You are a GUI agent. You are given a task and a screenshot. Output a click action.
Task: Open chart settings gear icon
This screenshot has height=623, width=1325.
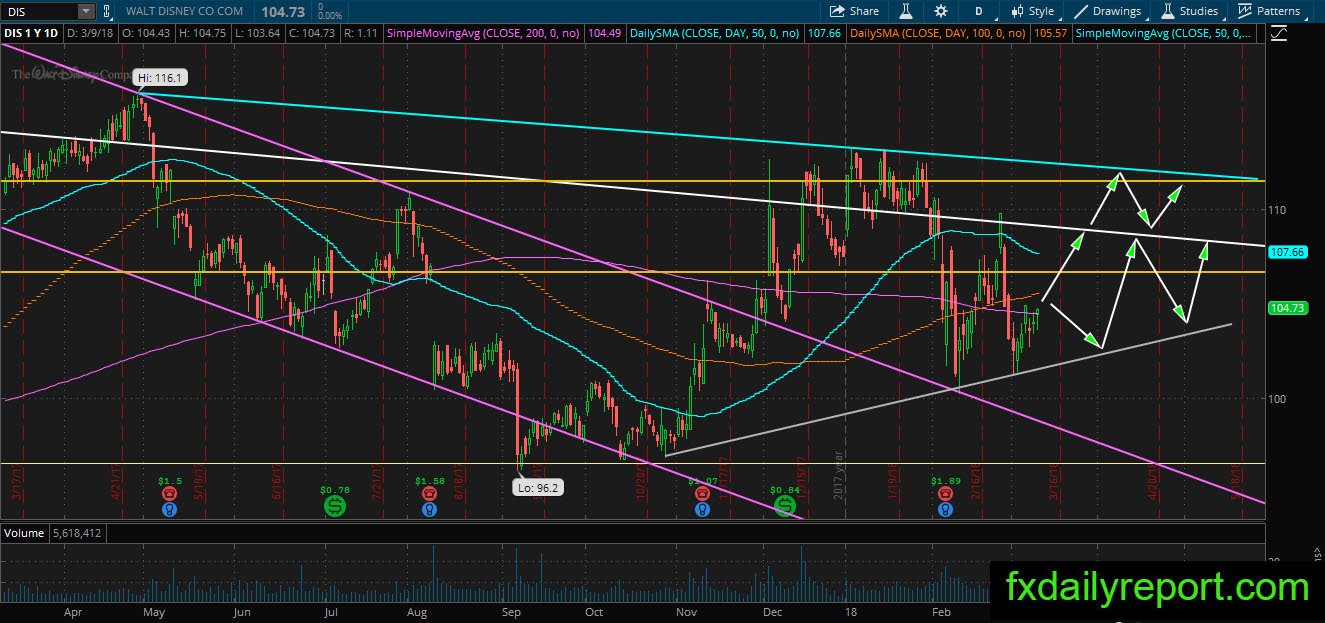click(941, 11)
